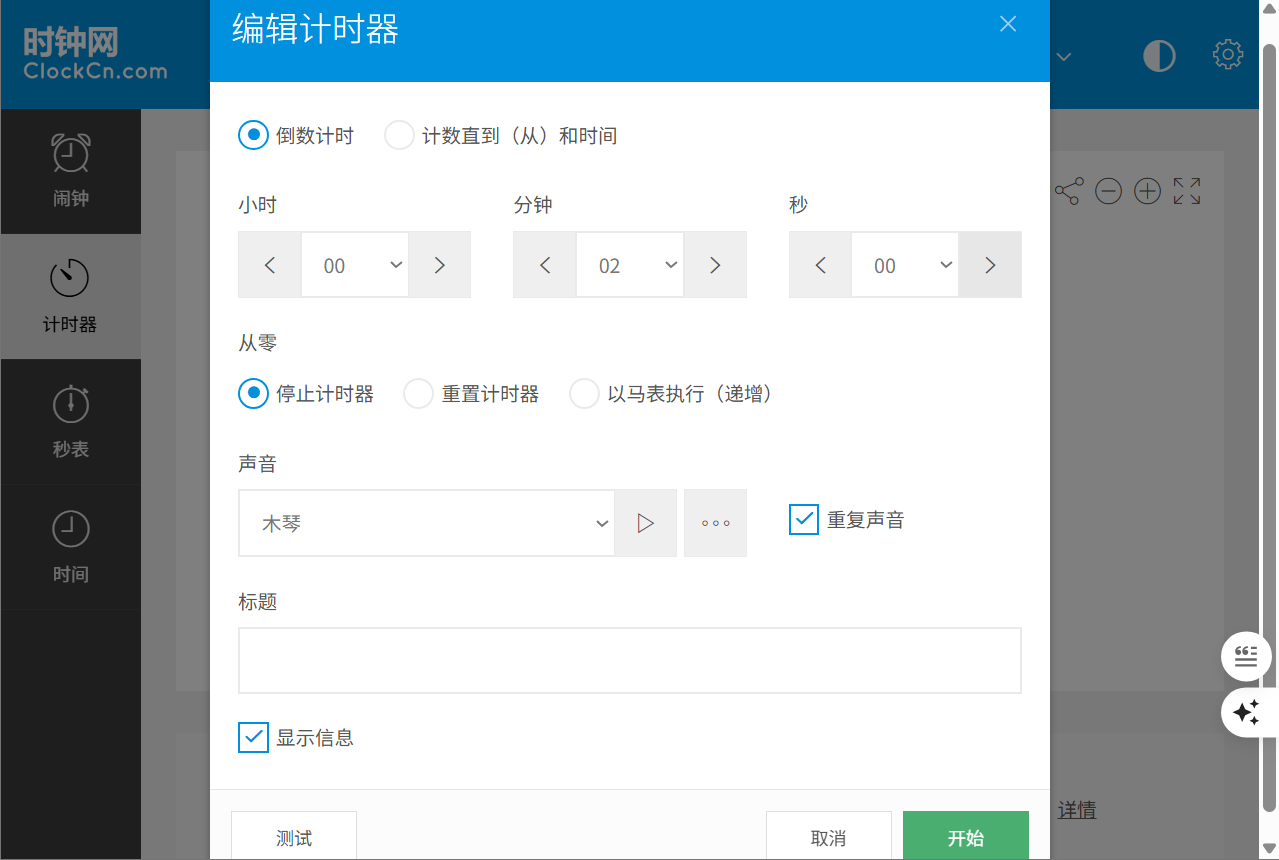Switch to the 秒表 stopwatch tab
The image size is (1279, 860).
pyautogui.click(x=70, y=421)
